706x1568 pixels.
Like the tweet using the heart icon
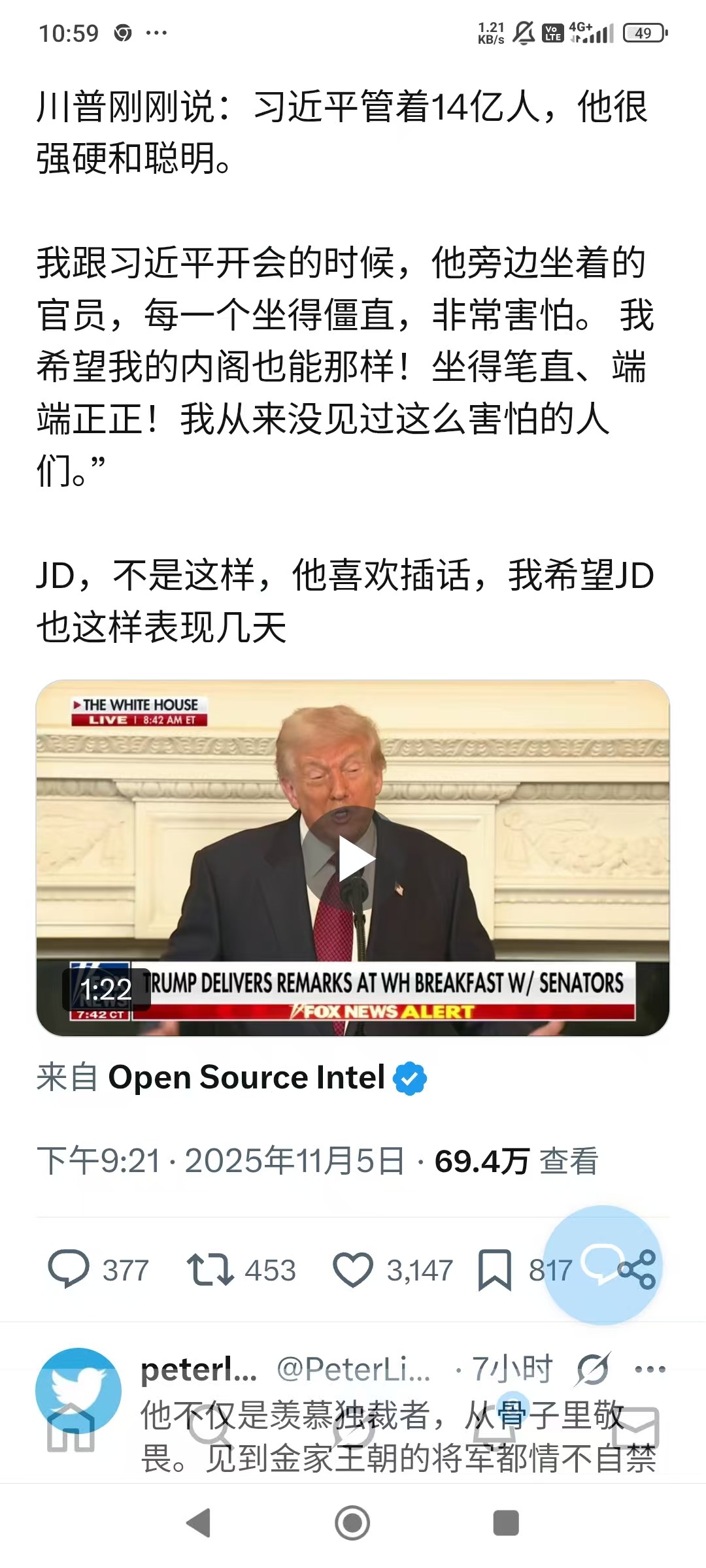tap(353, 1269)
